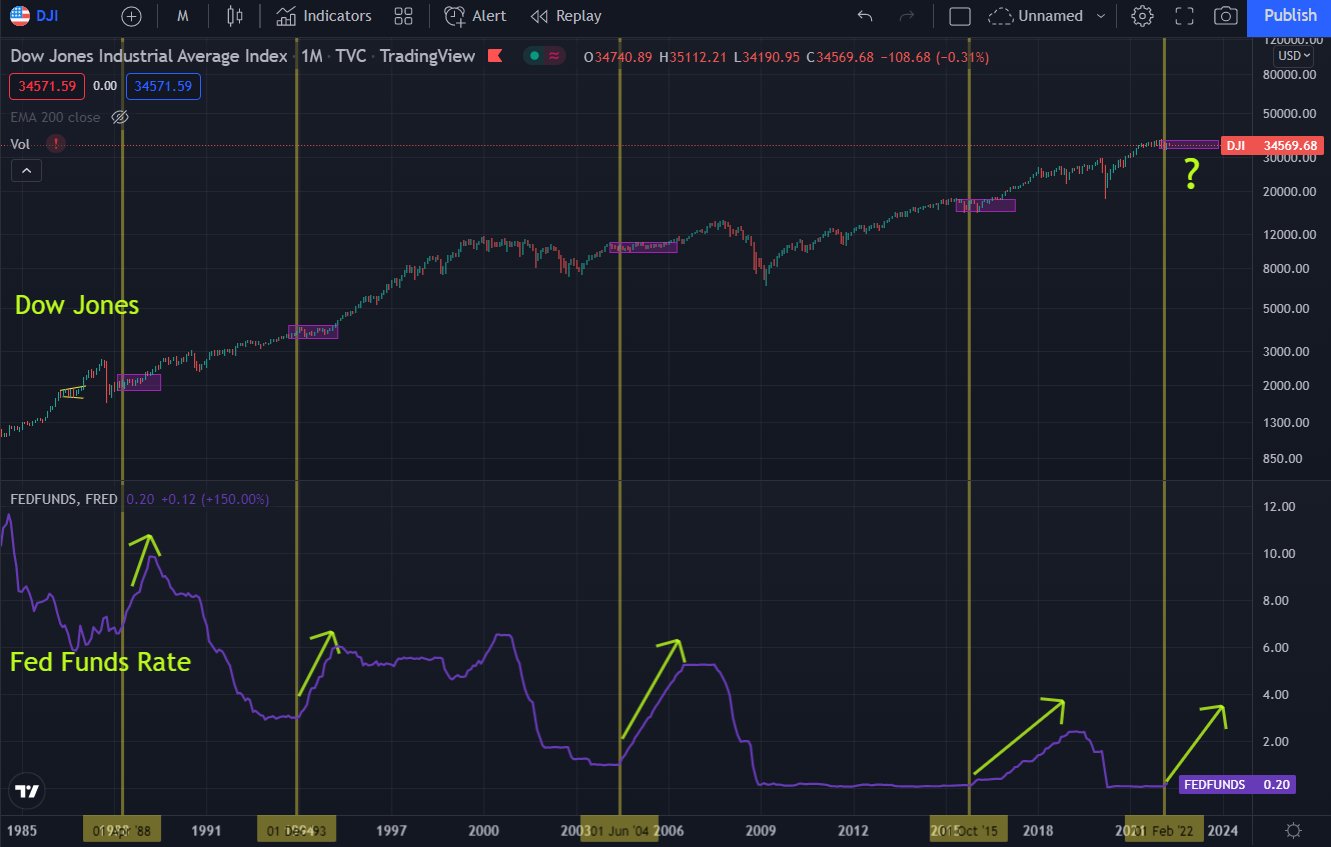Show the hidden EMA 200 indicator

[x=120, y=117]
